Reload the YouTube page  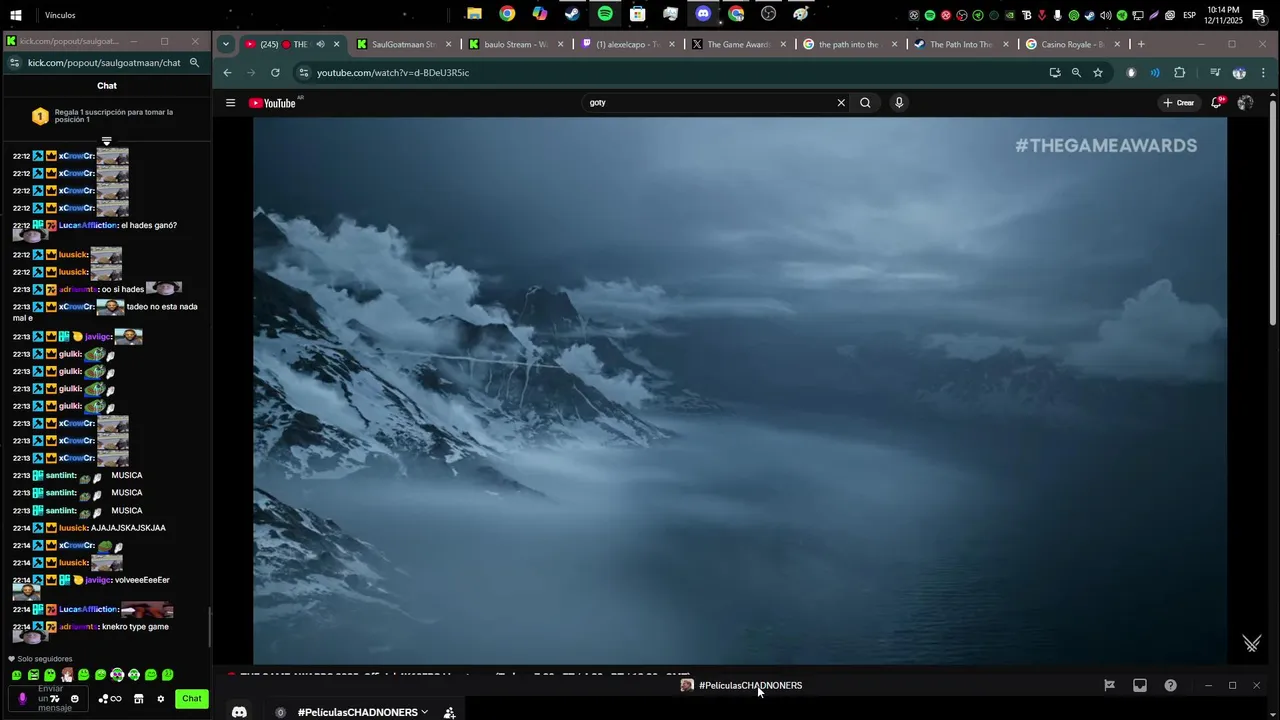click(275, 73)
